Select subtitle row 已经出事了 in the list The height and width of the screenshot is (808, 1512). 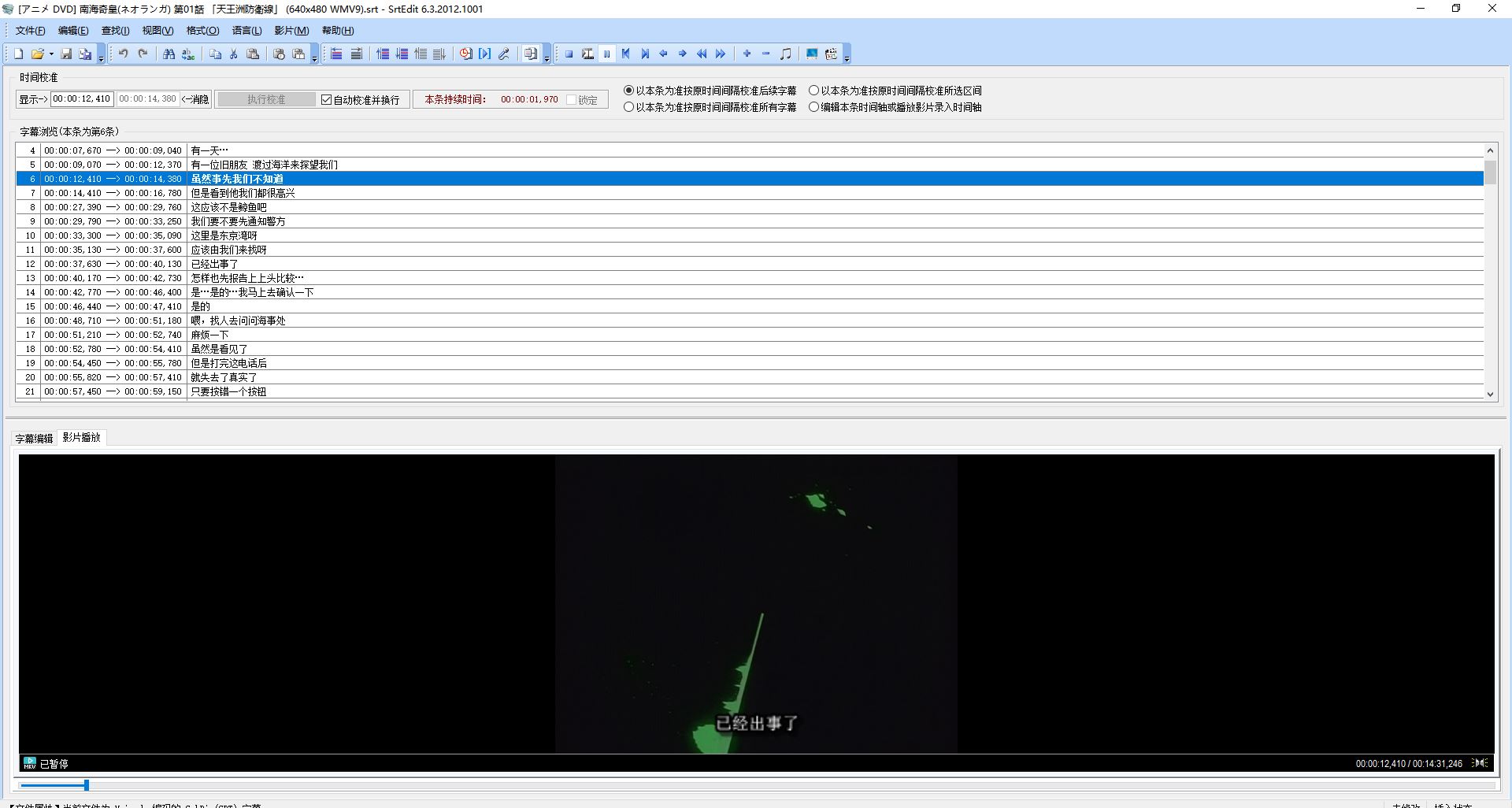click(x=750, y=264)
